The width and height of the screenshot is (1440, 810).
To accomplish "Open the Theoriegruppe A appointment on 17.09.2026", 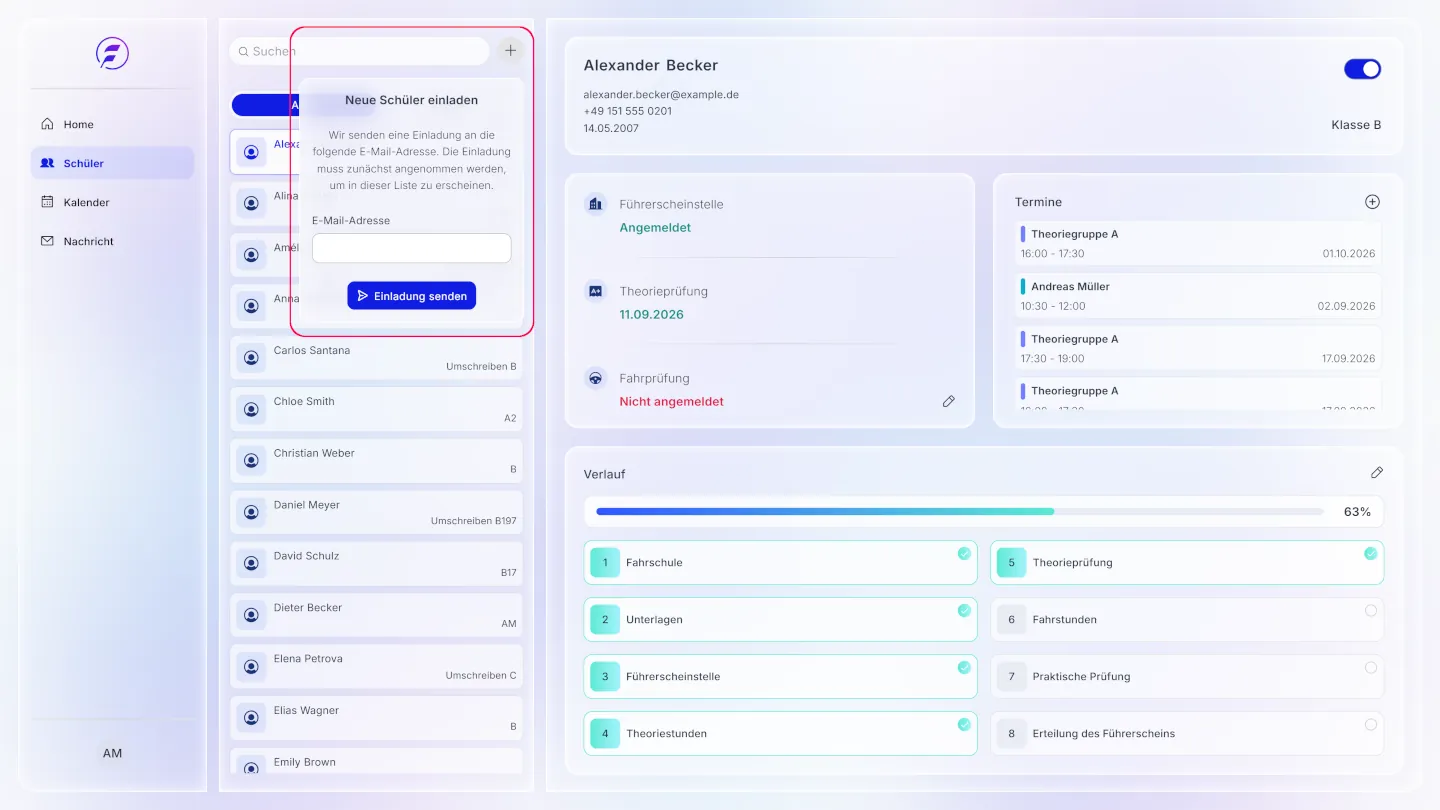I will point(1197,349).
